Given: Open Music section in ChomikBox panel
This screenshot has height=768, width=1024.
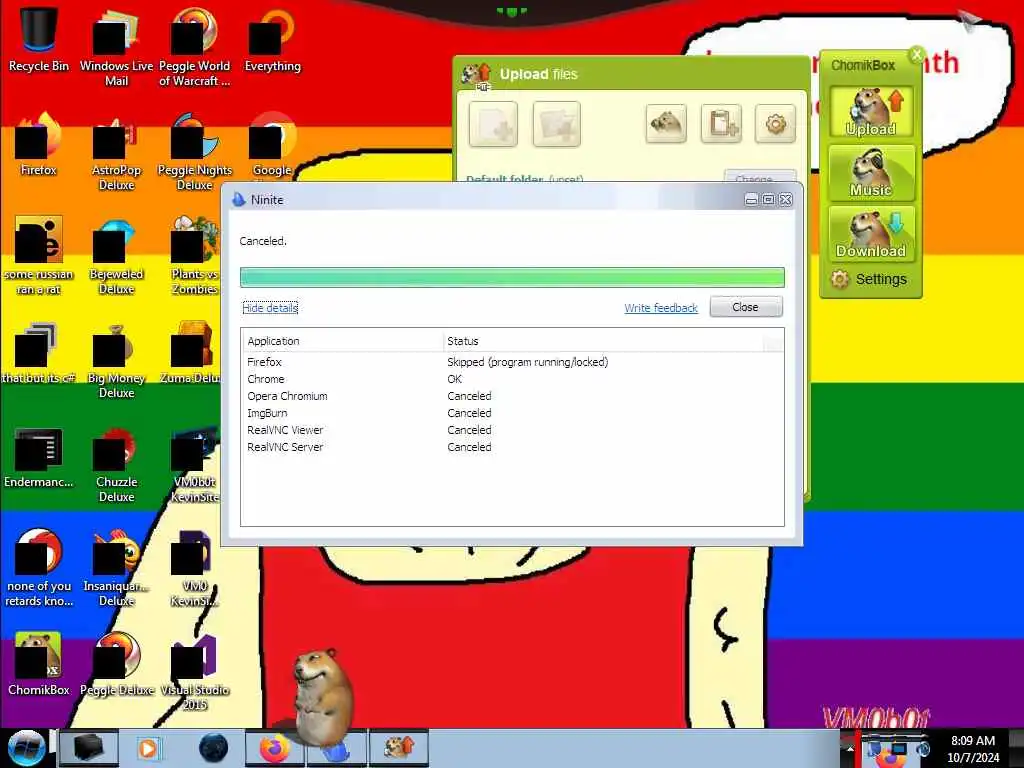Looking at the screenshot, I should click(871, 172).
